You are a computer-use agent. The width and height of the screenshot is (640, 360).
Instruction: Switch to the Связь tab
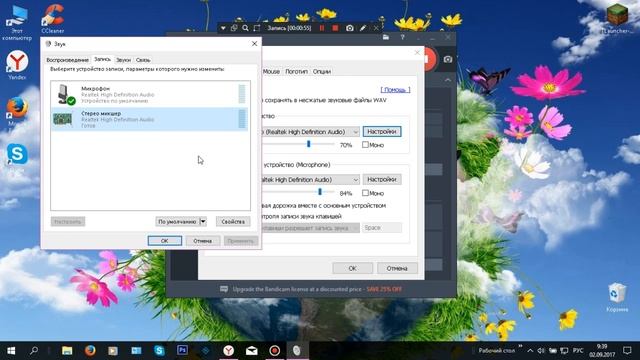(x=143, y=60)
